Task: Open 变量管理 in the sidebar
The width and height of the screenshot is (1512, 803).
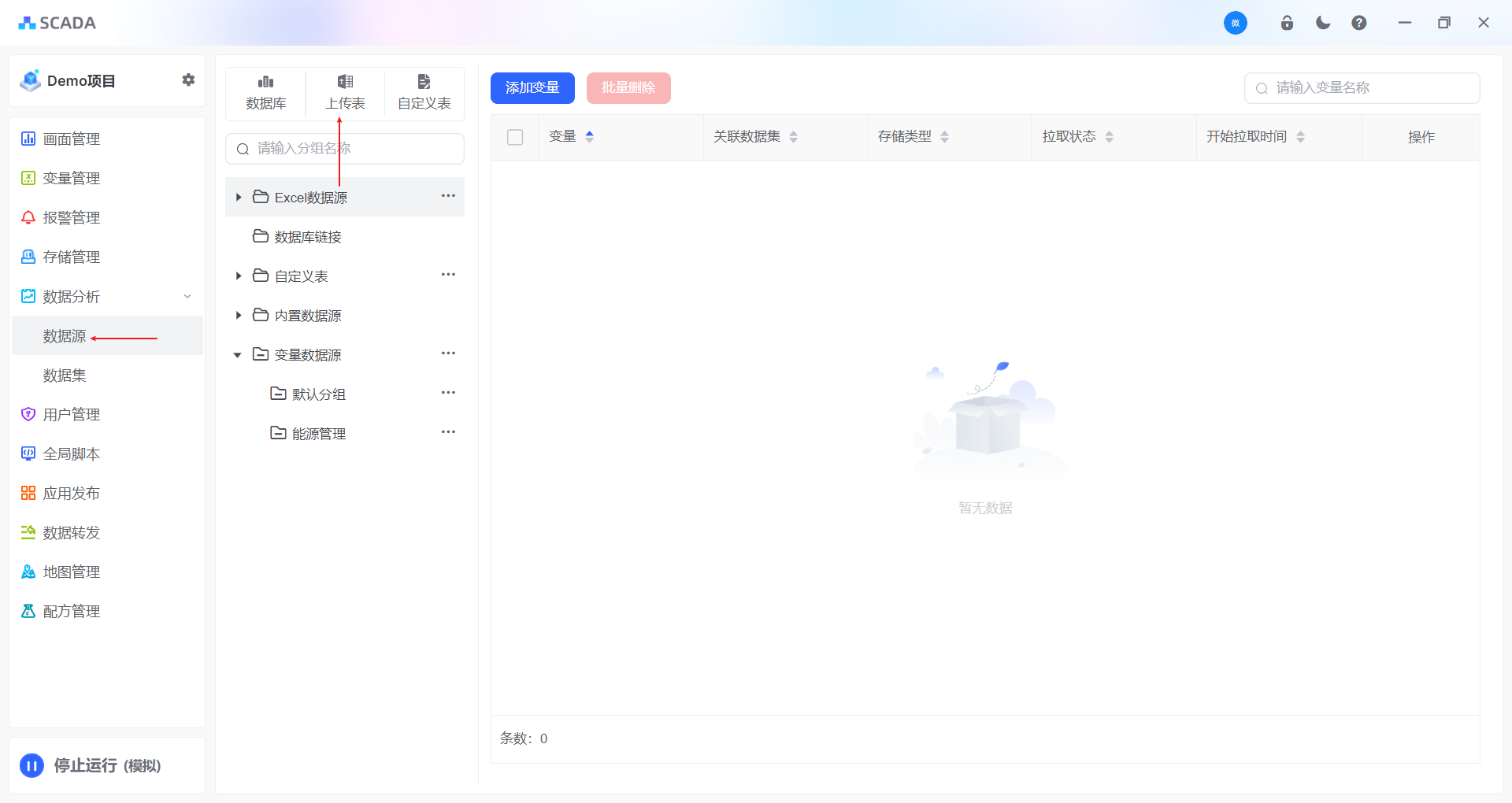Action: 71,179
